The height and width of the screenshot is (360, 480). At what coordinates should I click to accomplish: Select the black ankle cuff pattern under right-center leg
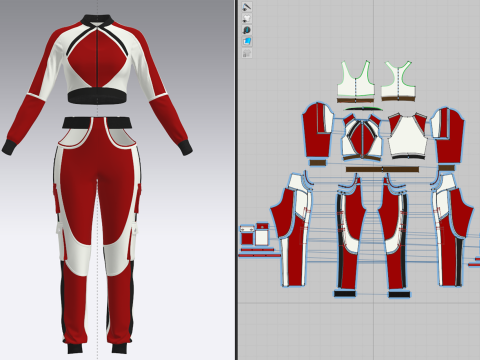(x=399, y=294)
